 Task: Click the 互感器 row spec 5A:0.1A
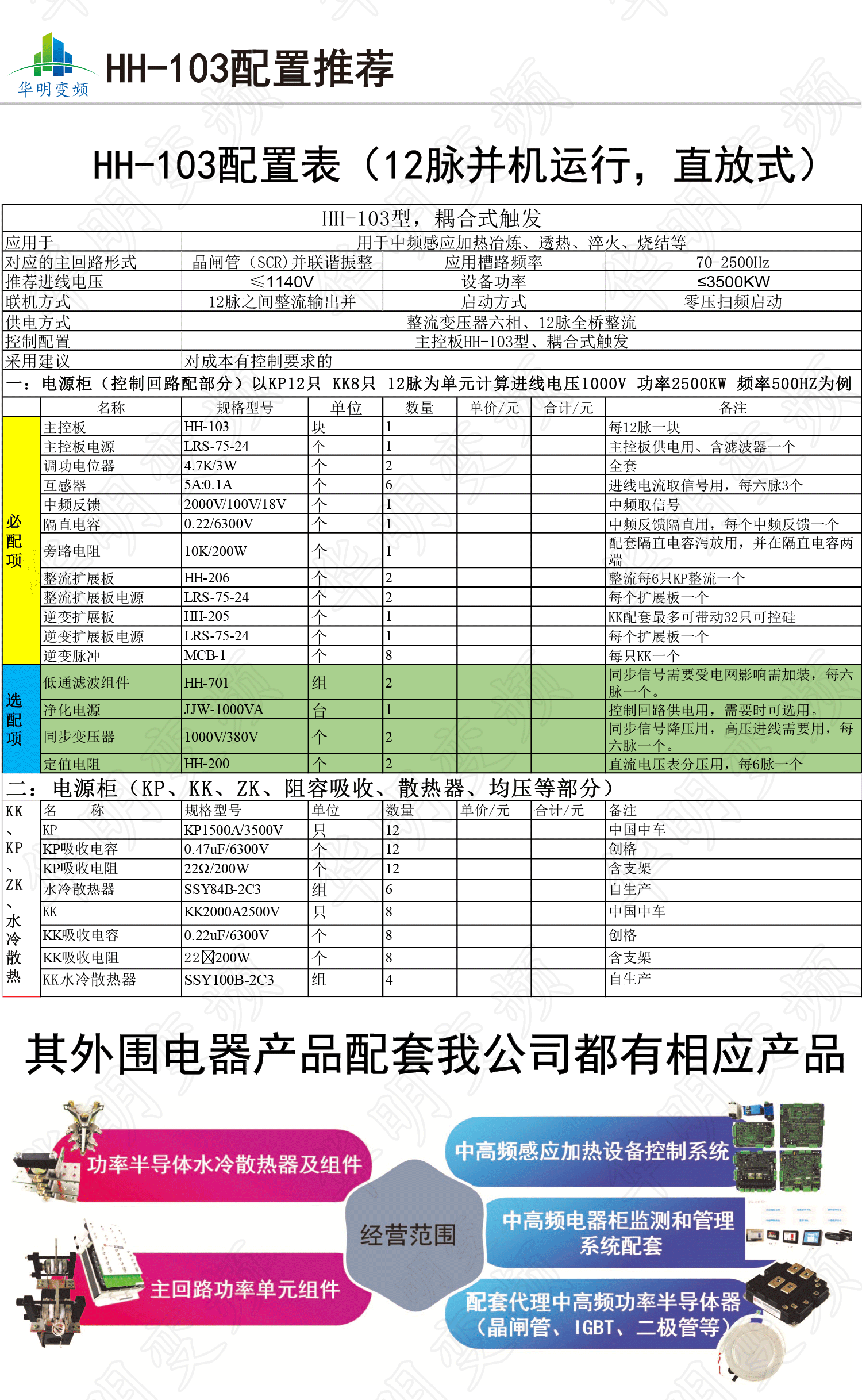[208, 485]
